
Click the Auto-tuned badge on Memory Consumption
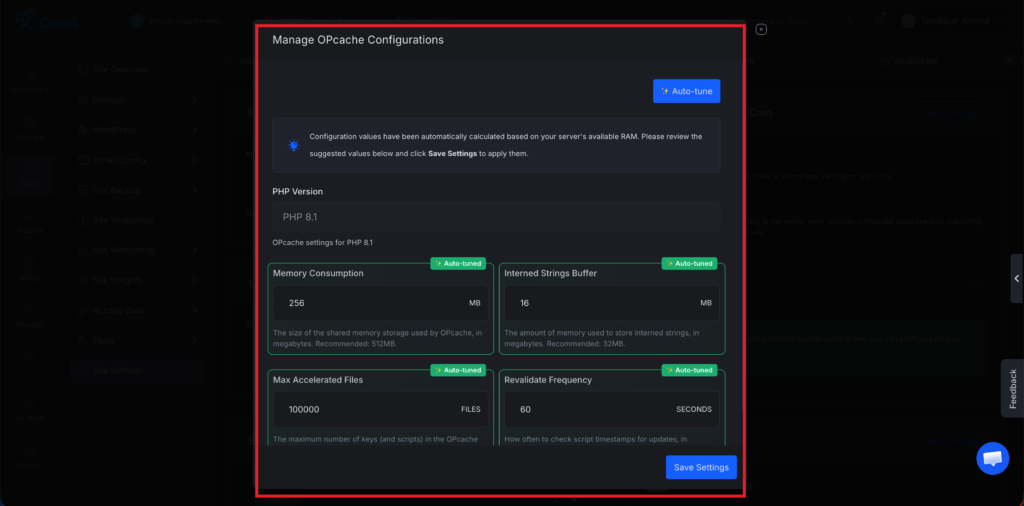tap(458, 264)
